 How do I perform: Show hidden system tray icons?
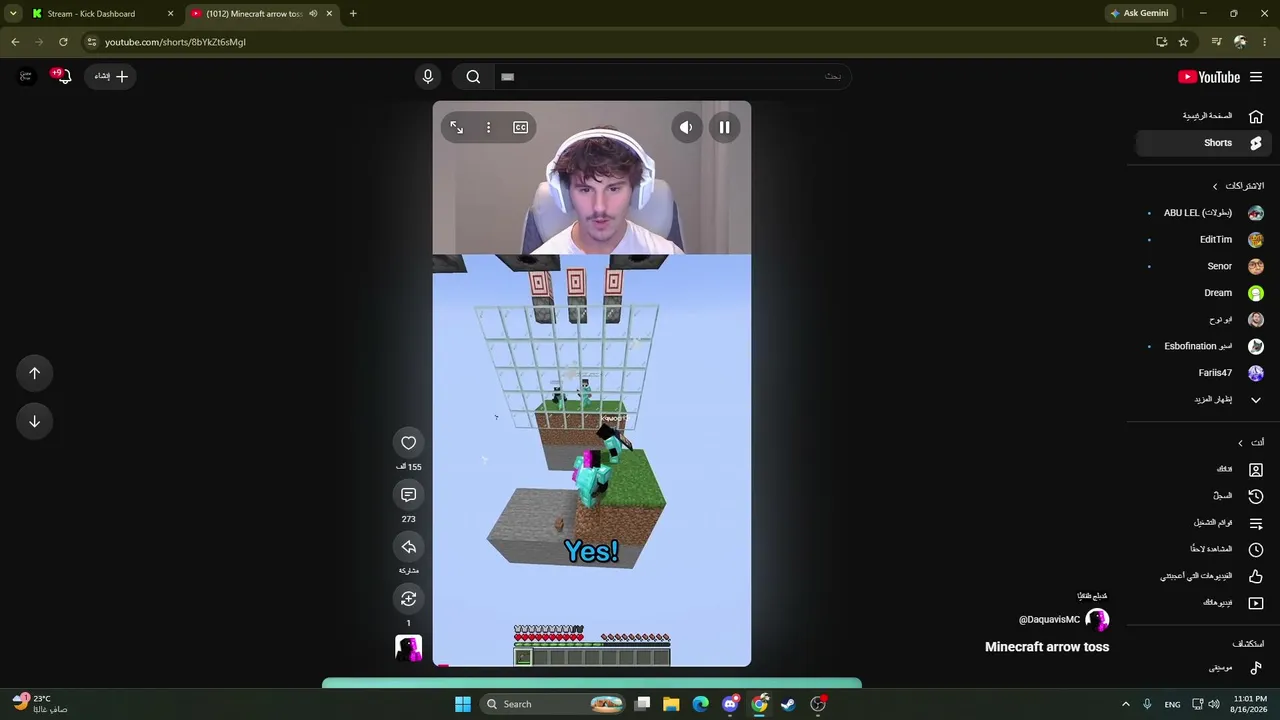pos(1125,704)
